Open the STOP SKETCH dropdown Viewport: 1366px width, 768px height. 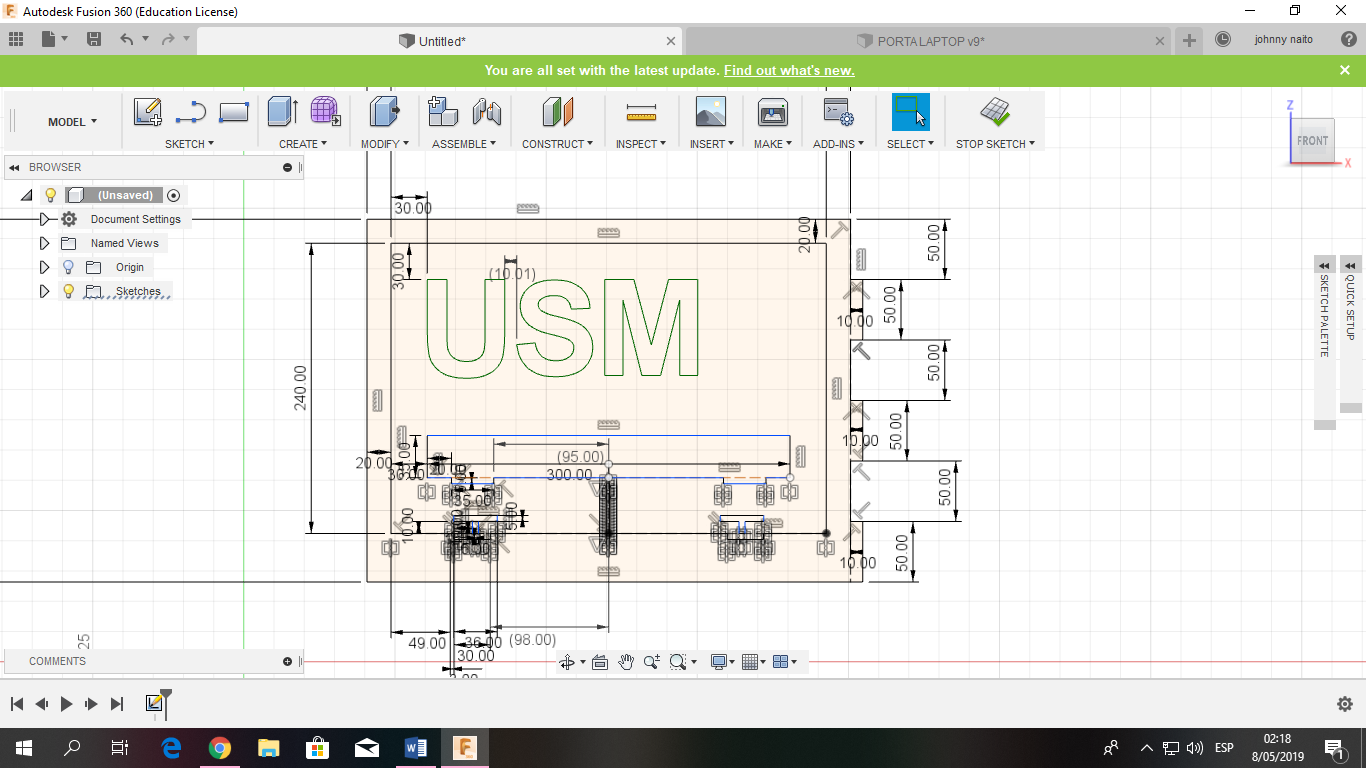tap(995, 144)
